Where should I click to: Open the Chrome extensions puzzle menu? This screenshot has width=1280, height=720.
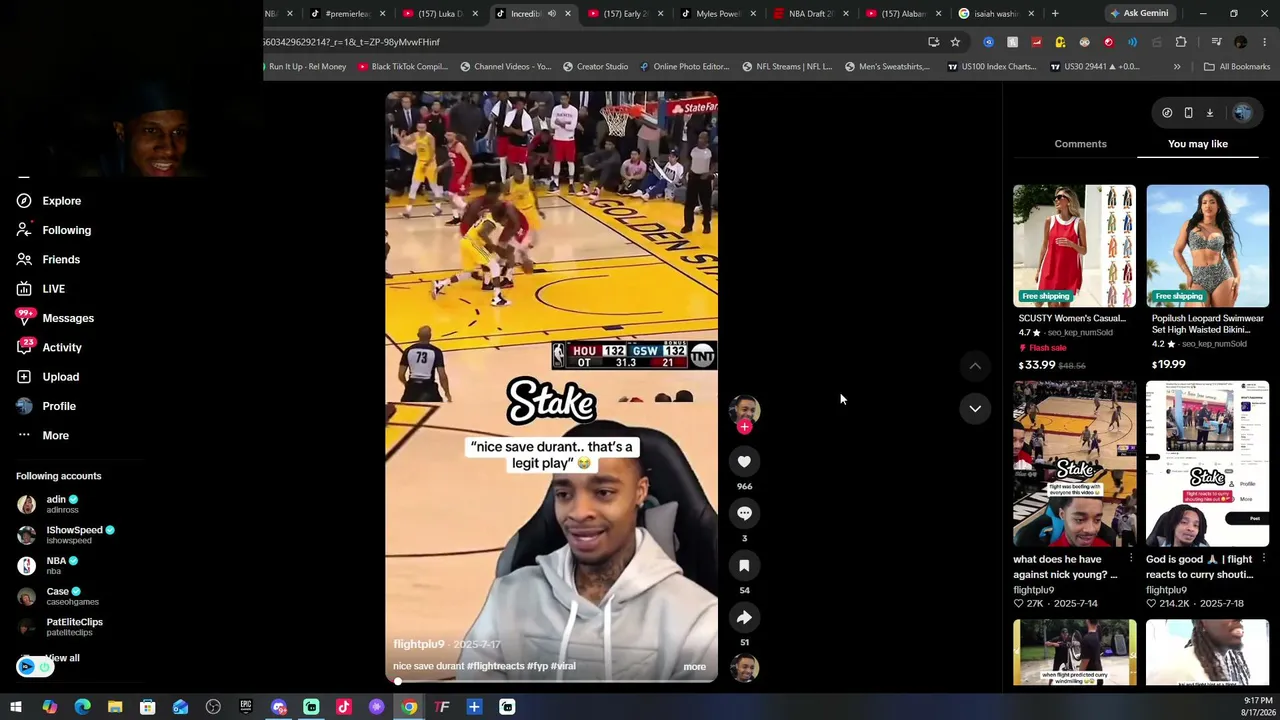tap(1181, 42)
